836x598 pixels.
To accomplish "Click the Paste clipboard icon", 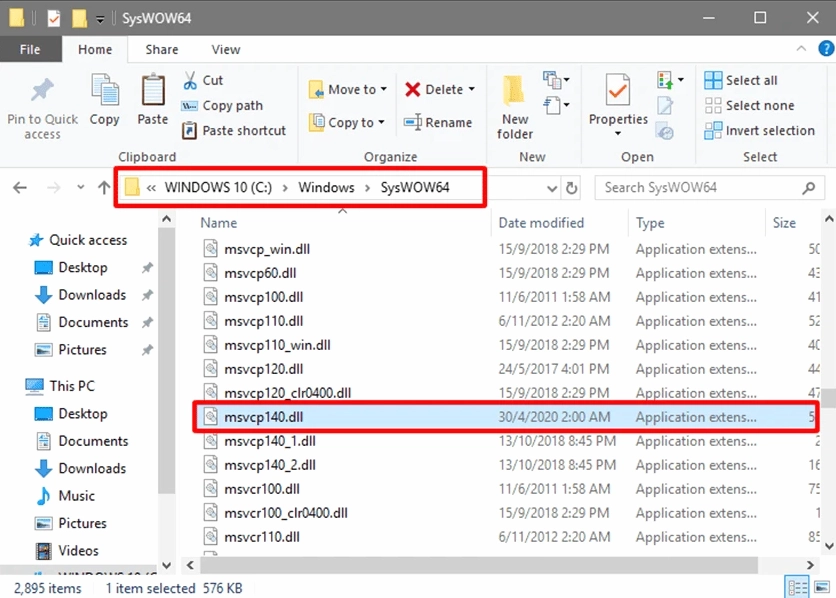I will pyautogui.click(x=153, y=90).
